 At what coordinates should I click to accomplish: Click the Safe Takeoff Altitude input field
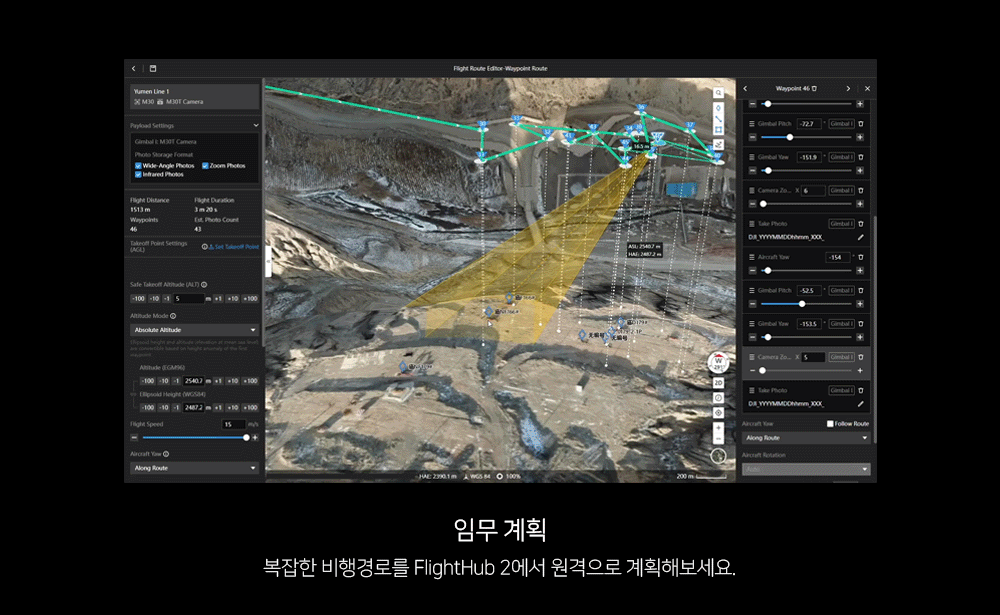click(189, 299)
